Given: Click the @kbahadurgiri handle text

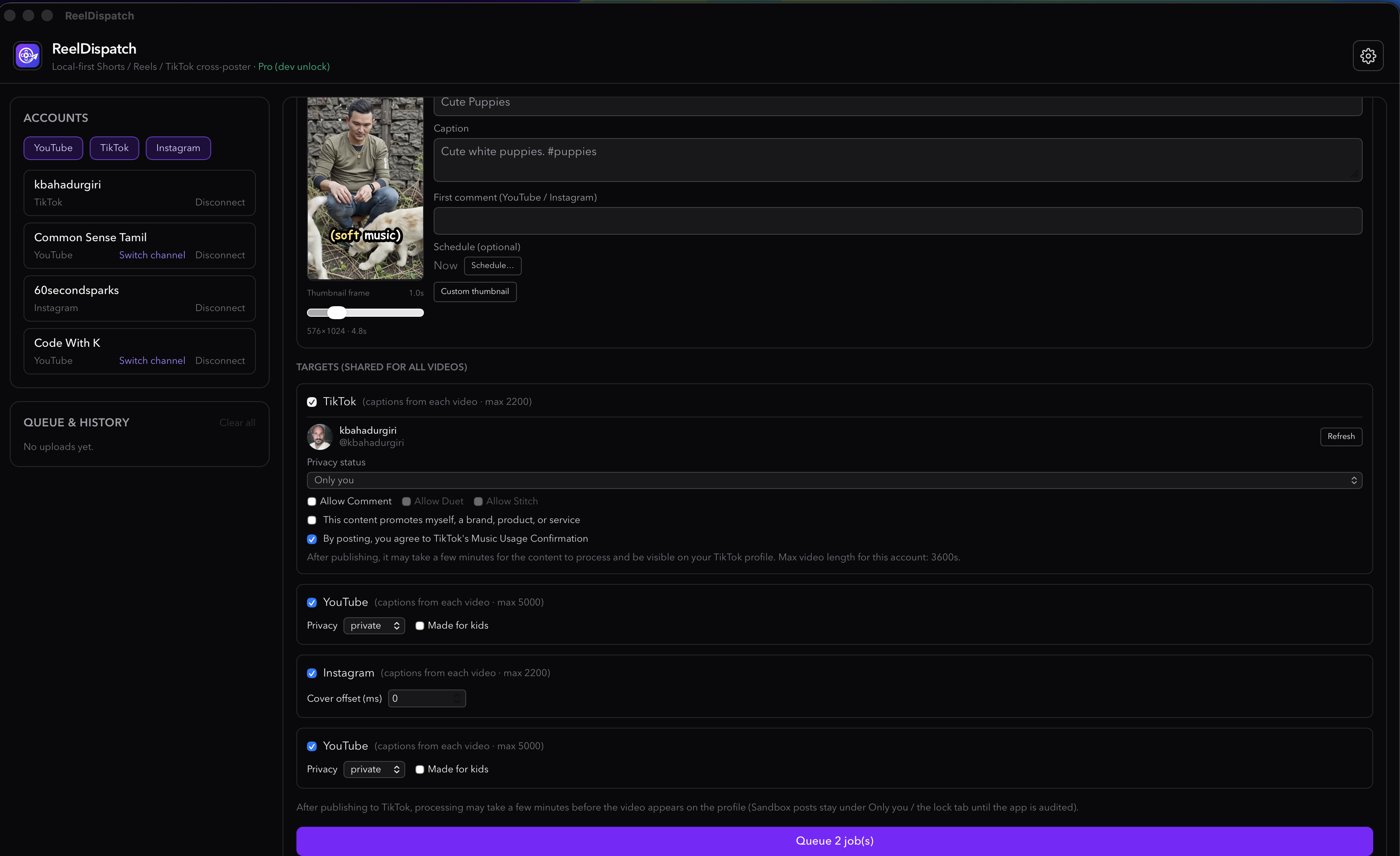Looking at the screenshot, I should click(x=372, y=443).
